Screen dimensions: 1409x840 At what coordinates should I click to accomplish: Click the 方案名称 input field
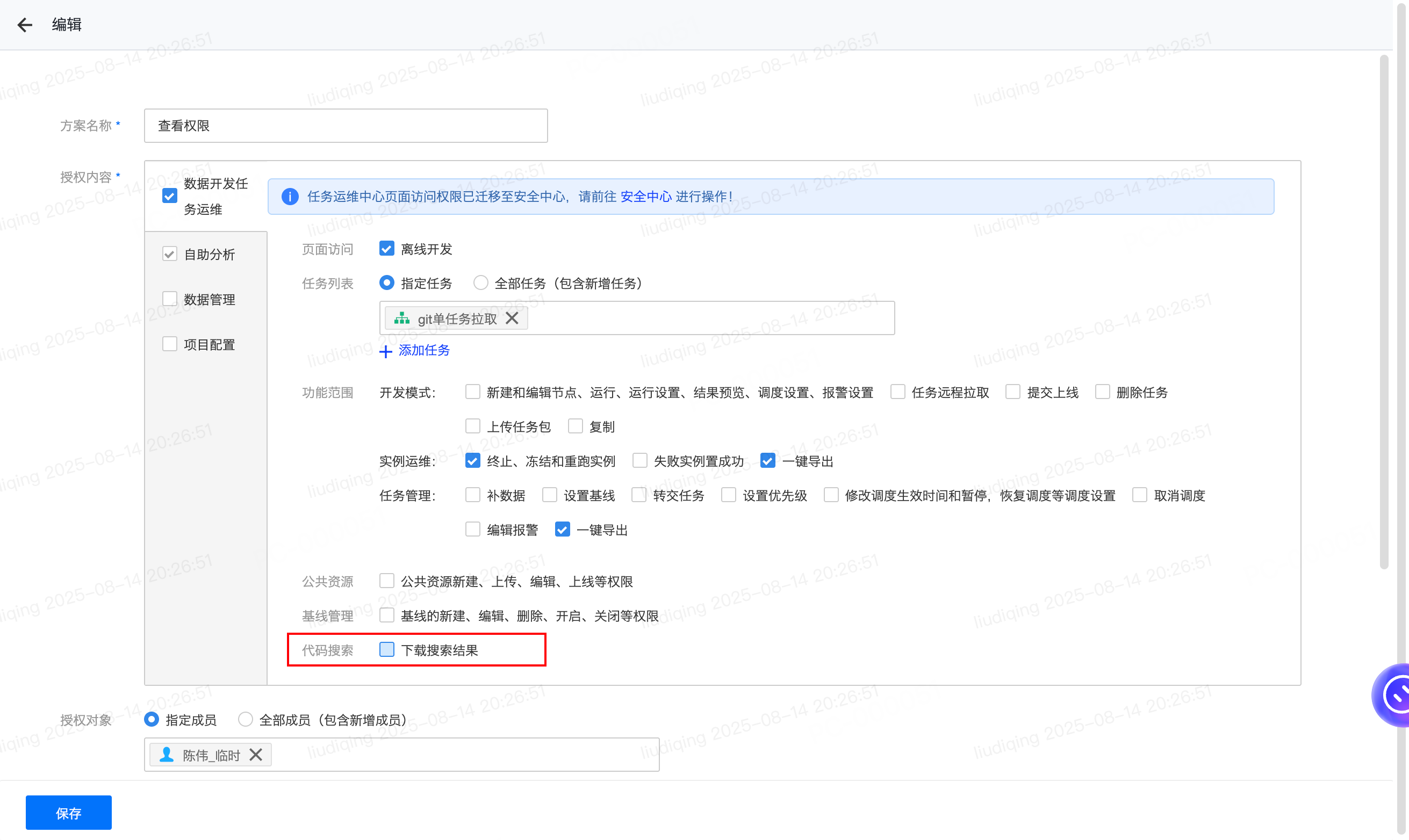click(x=346, y=126)
